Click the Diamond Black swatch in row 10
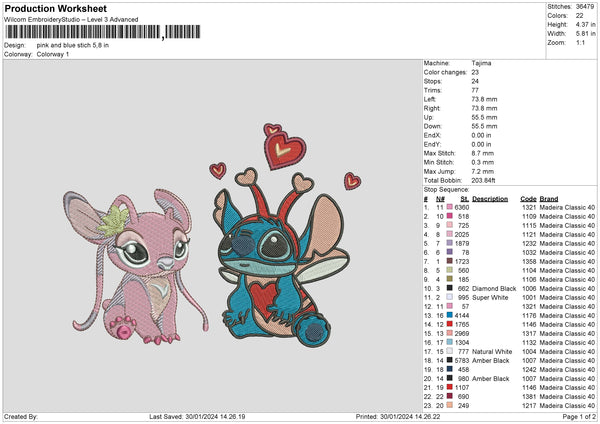 pyautogui.click(x=450, y=288)
